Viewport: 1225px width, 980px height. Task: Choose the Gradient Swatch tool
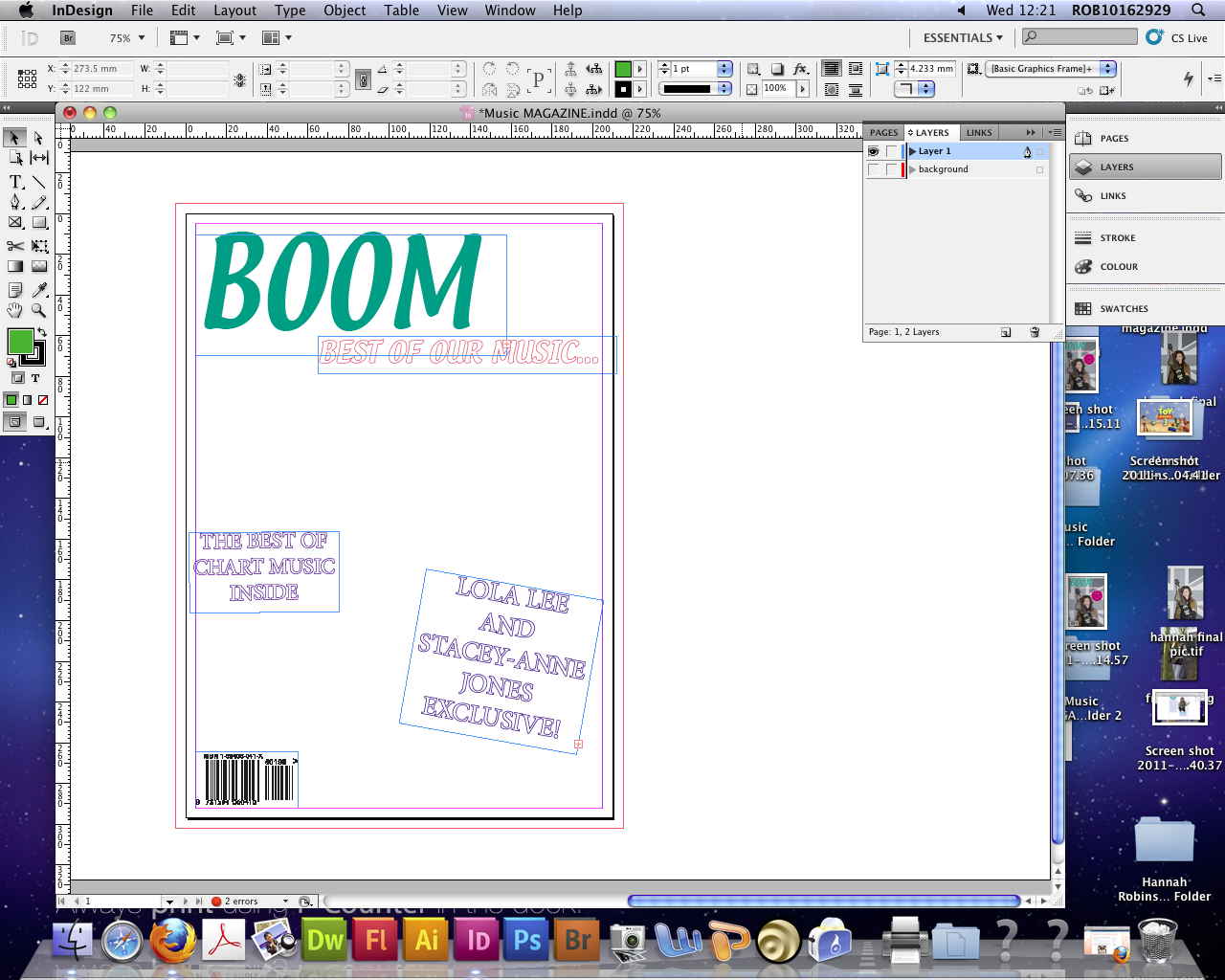[x=16, y=264]
